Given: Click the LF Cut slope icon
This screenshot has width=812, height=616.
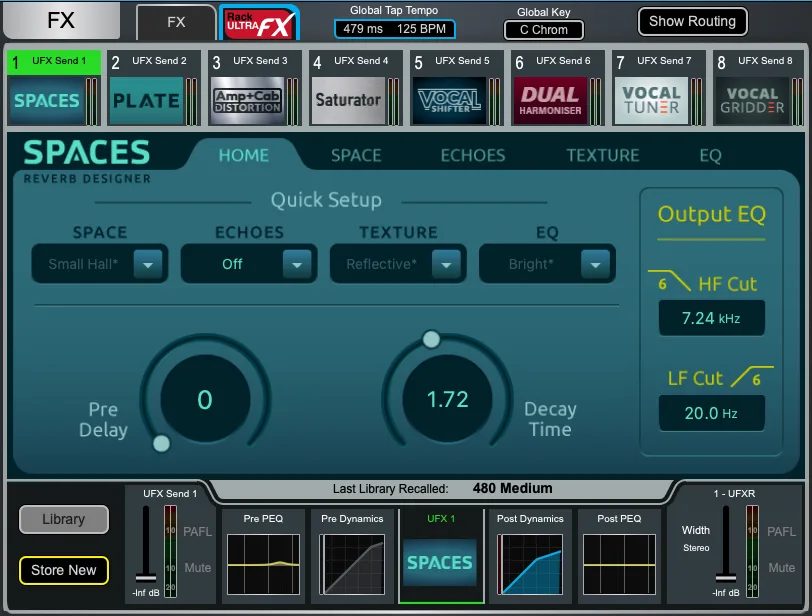Looking at the screenshot, I should pyautogui.click(x=752, y=376).
